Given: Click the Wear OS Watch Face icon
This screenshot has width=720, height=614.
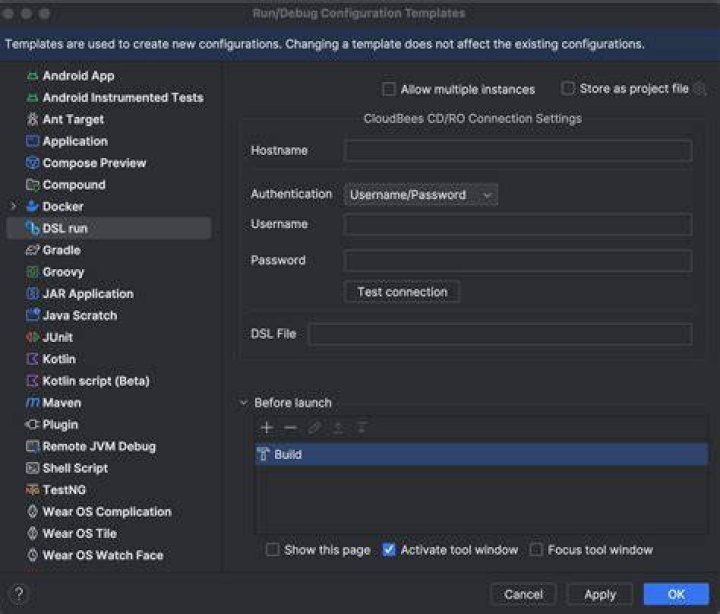Looking at the screenshot, I should [32, 555].
